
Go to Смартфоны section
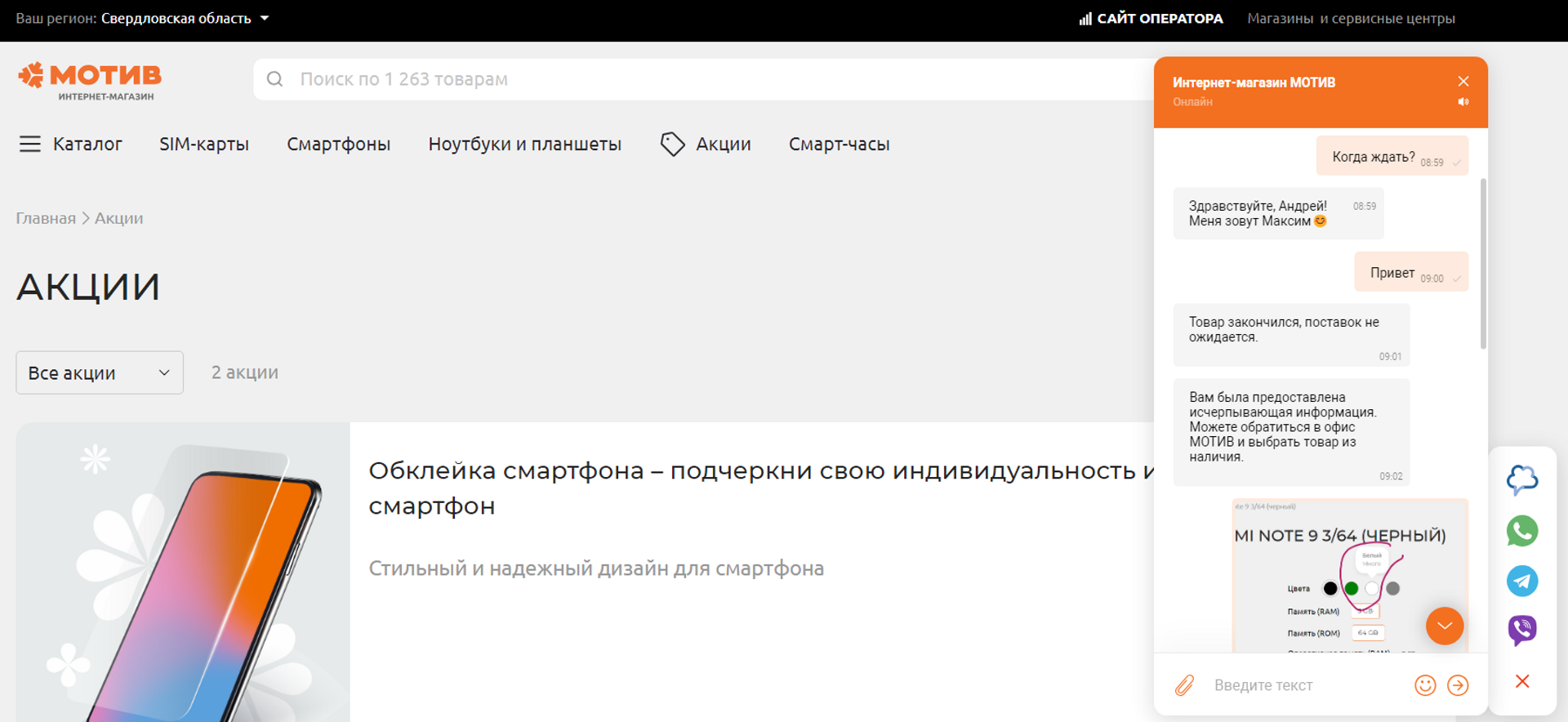coord(339,144)
